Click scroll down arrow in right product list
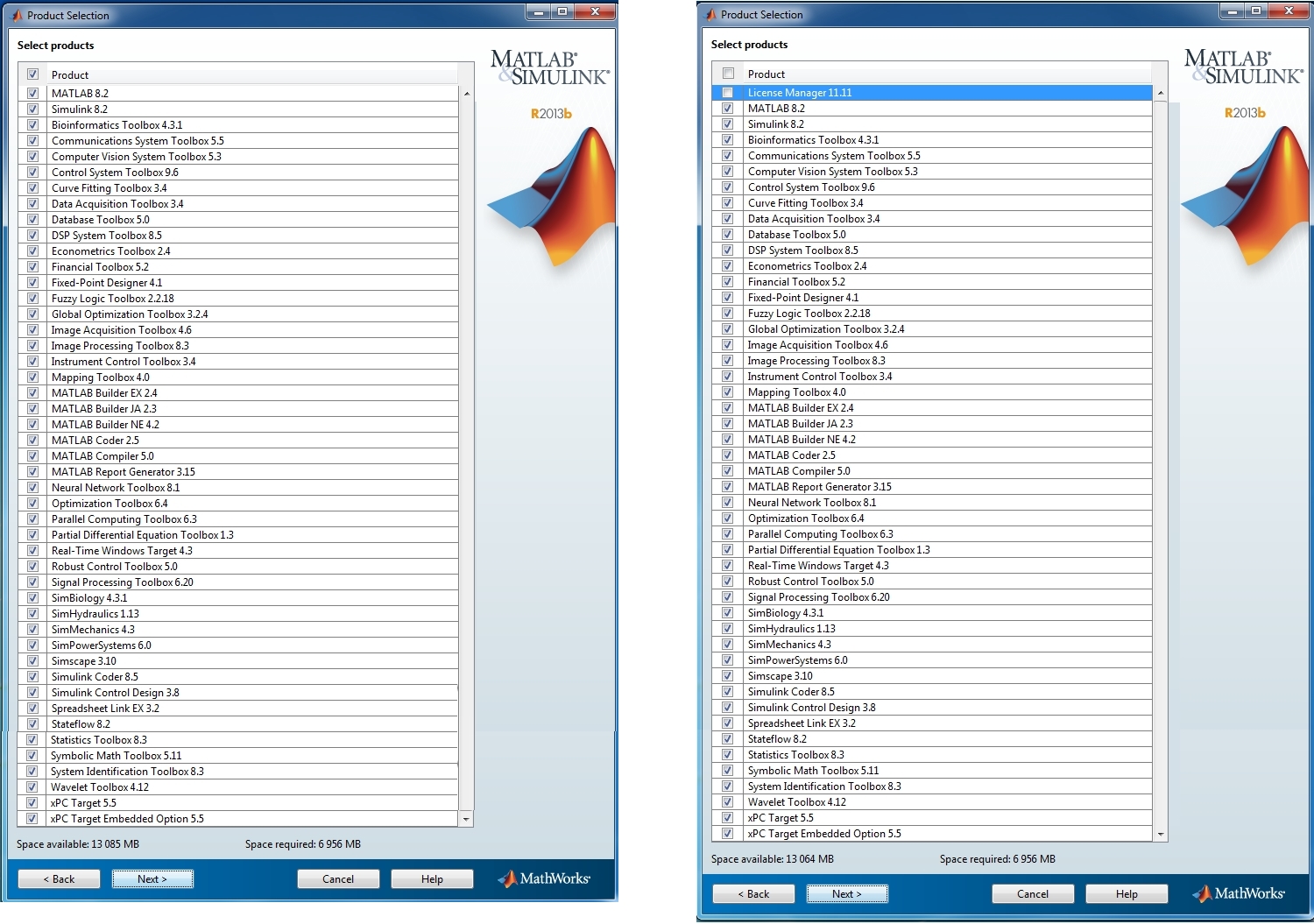Image resolution: width=1314 pixels, height=924 pixels. click(1161, 834)
